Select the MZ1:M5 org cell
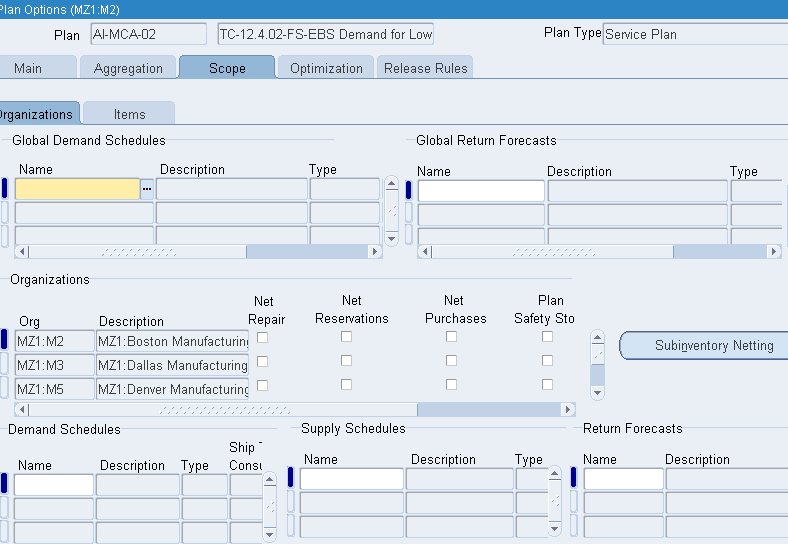788x544 pixels. click(x=55, y=389)
